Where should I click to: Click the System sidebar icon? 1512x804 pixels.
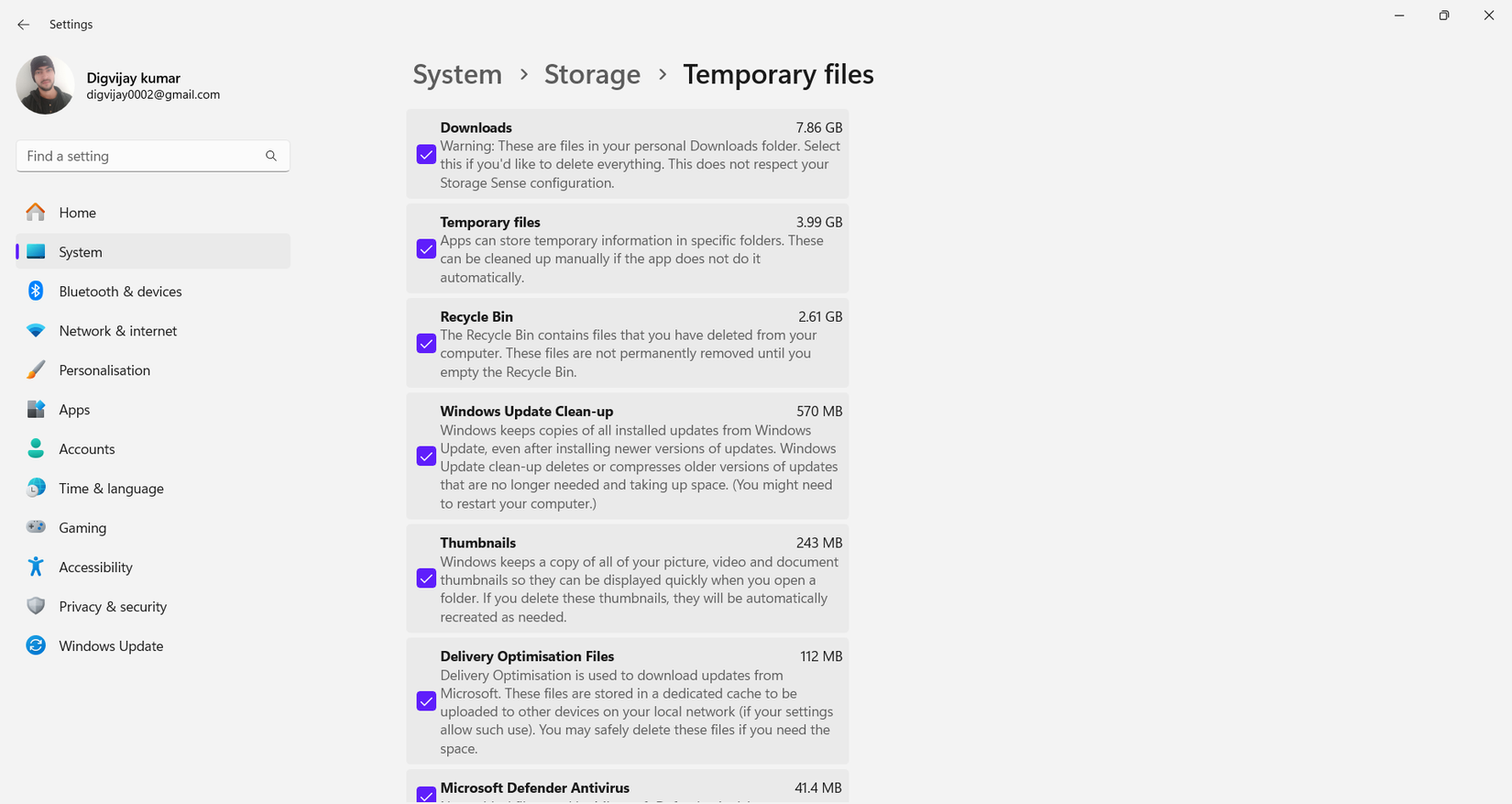[x=35, y=251]
